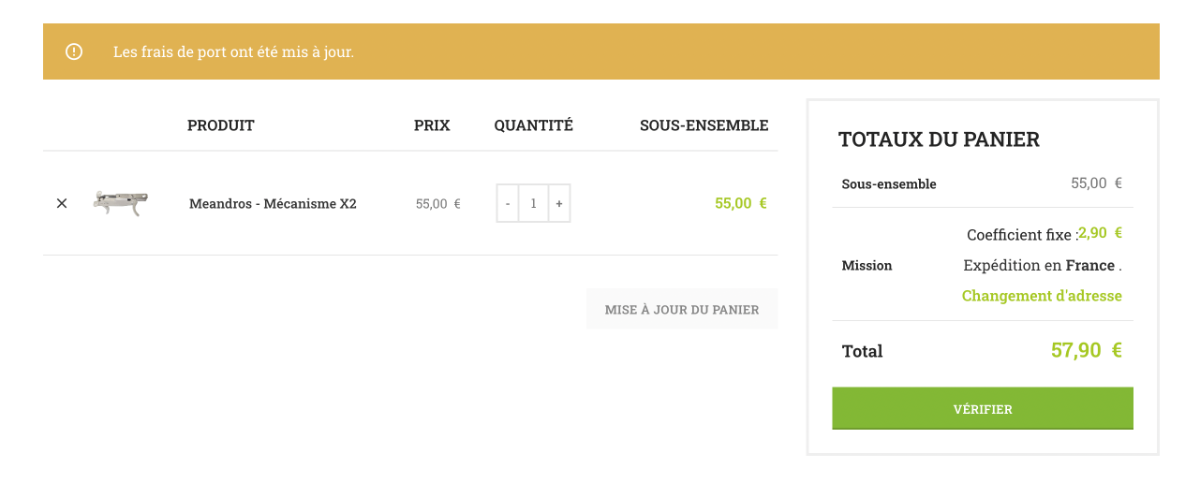Focus the quantity input field
1200x483 pixels.
(534, 203)
